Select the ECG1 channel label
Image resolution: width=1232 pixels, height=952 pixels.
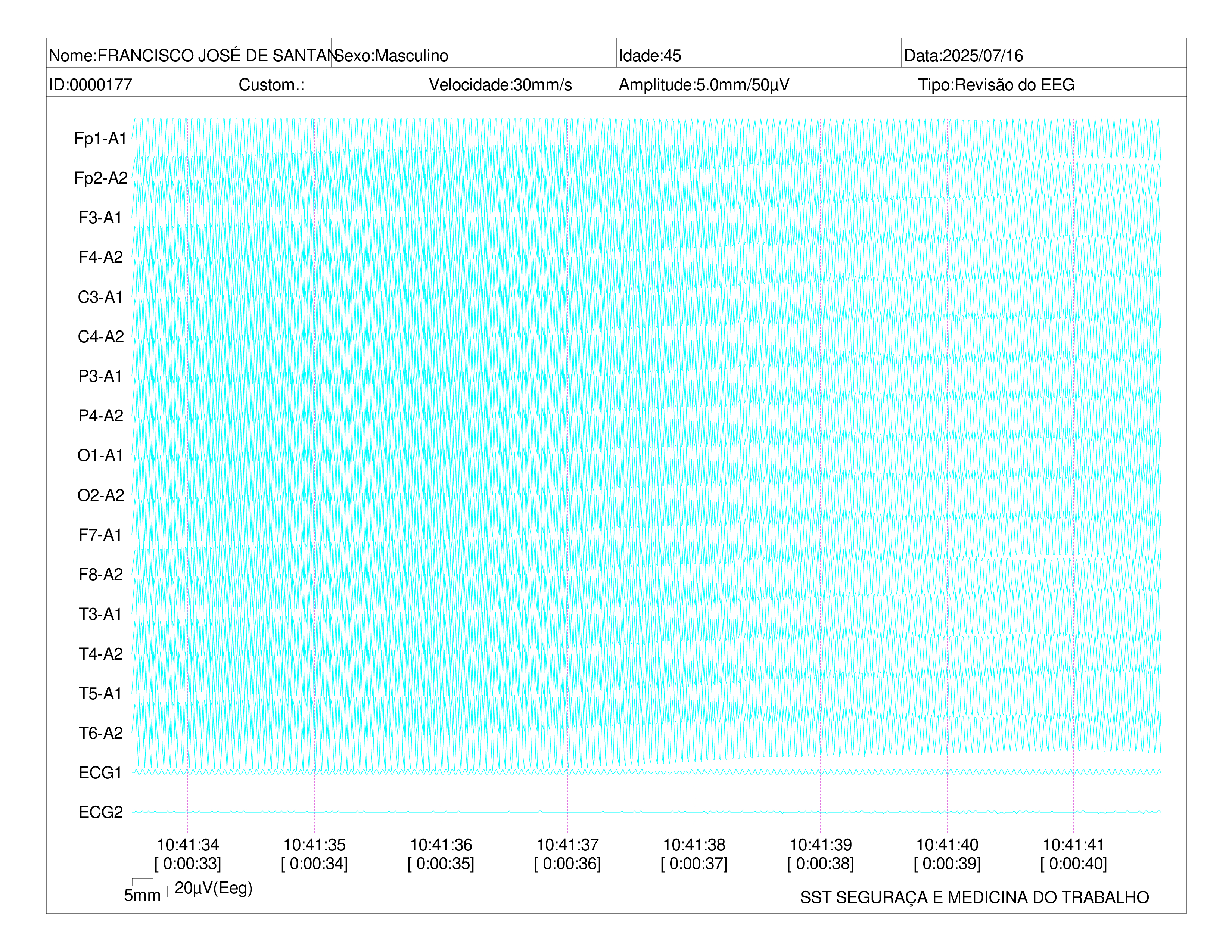100,773
